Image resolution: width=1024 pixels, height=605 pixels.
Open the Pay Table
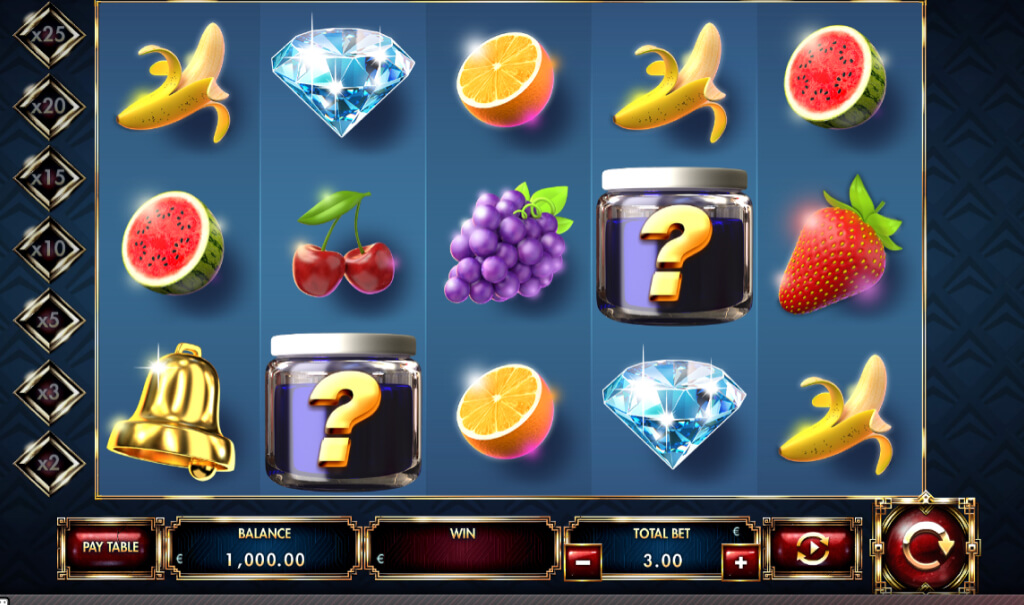pos(110,548)
